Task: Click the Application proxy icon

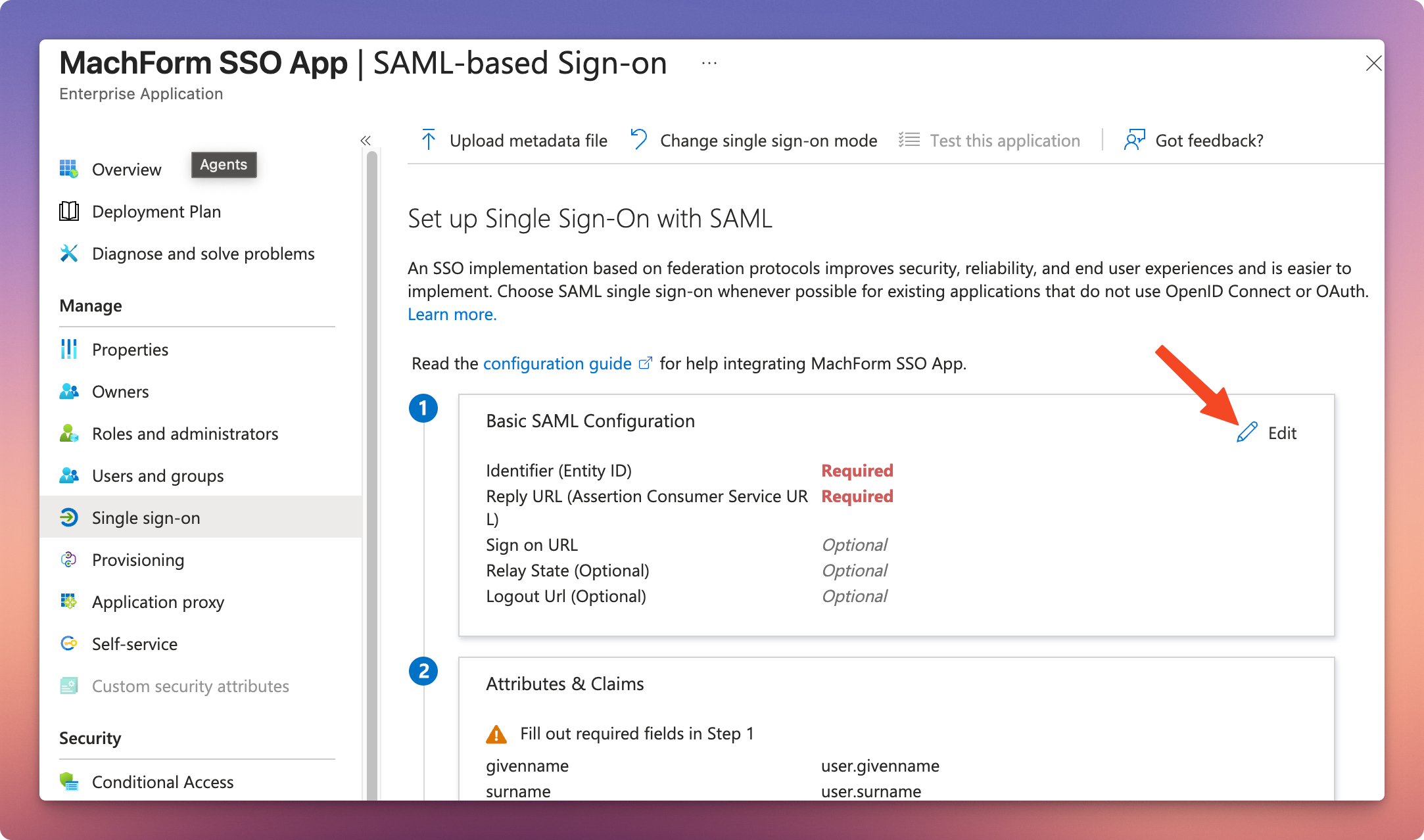Action: [x=69, y=601]
